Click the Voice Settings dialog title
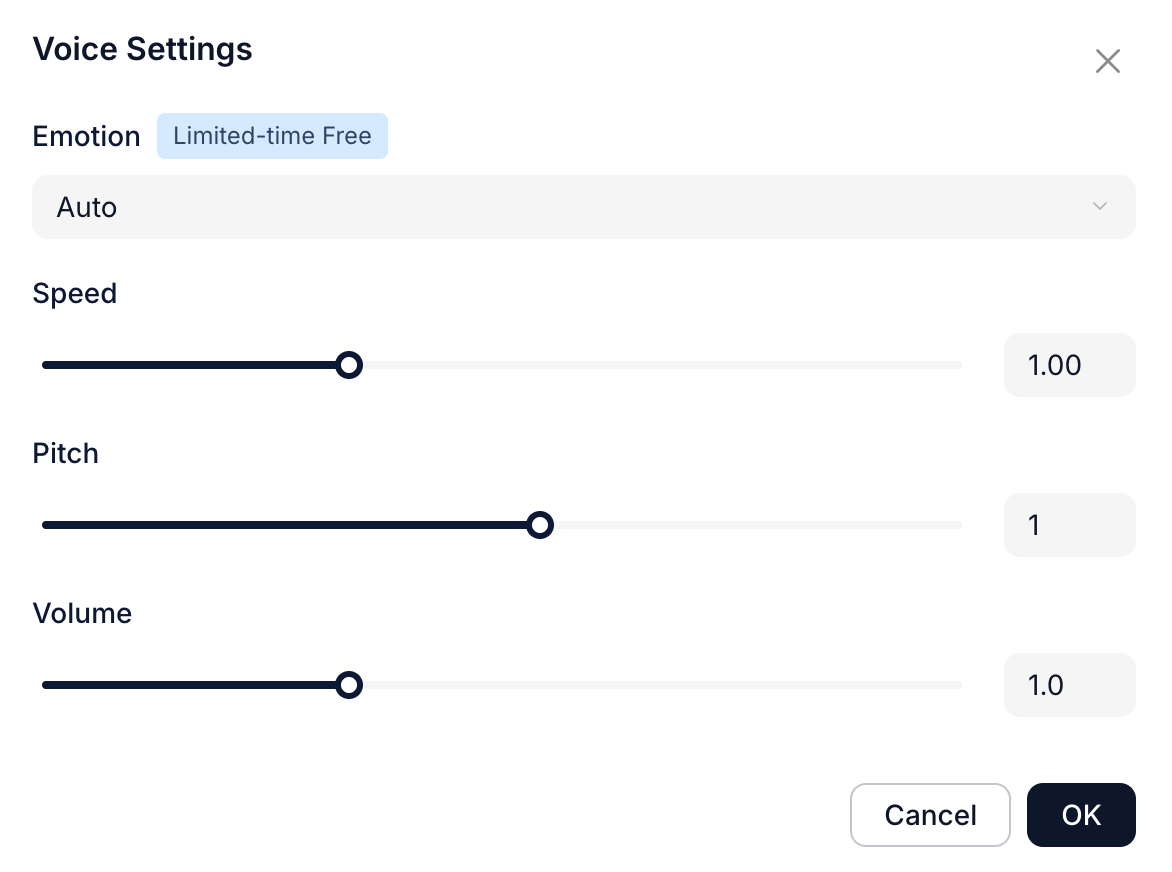1172x872 pixels. click(142, 49)
